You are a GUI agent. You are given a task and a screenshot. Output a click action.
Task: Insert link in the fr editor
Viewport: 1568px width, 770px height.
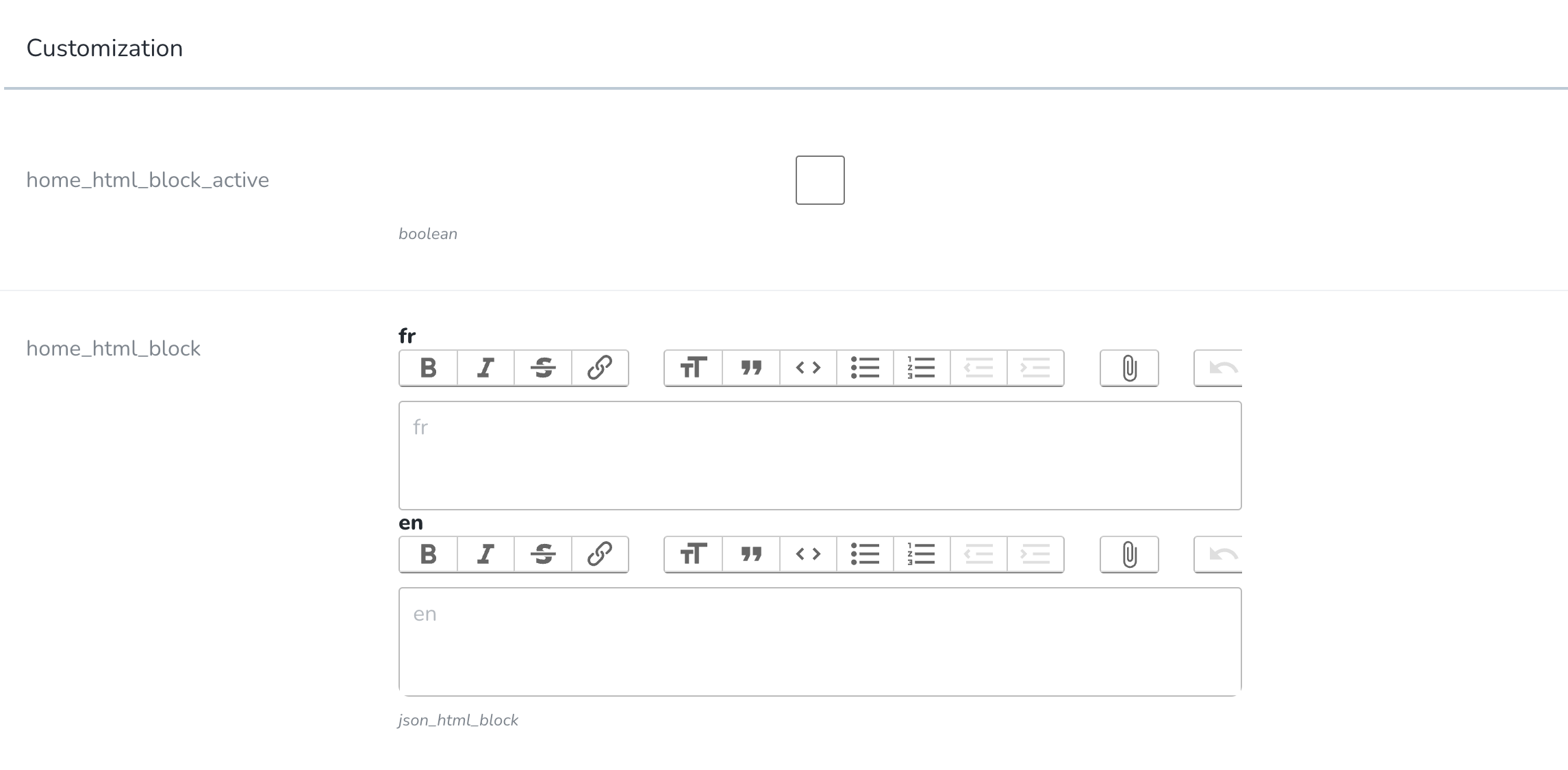(x=600, y=368)
